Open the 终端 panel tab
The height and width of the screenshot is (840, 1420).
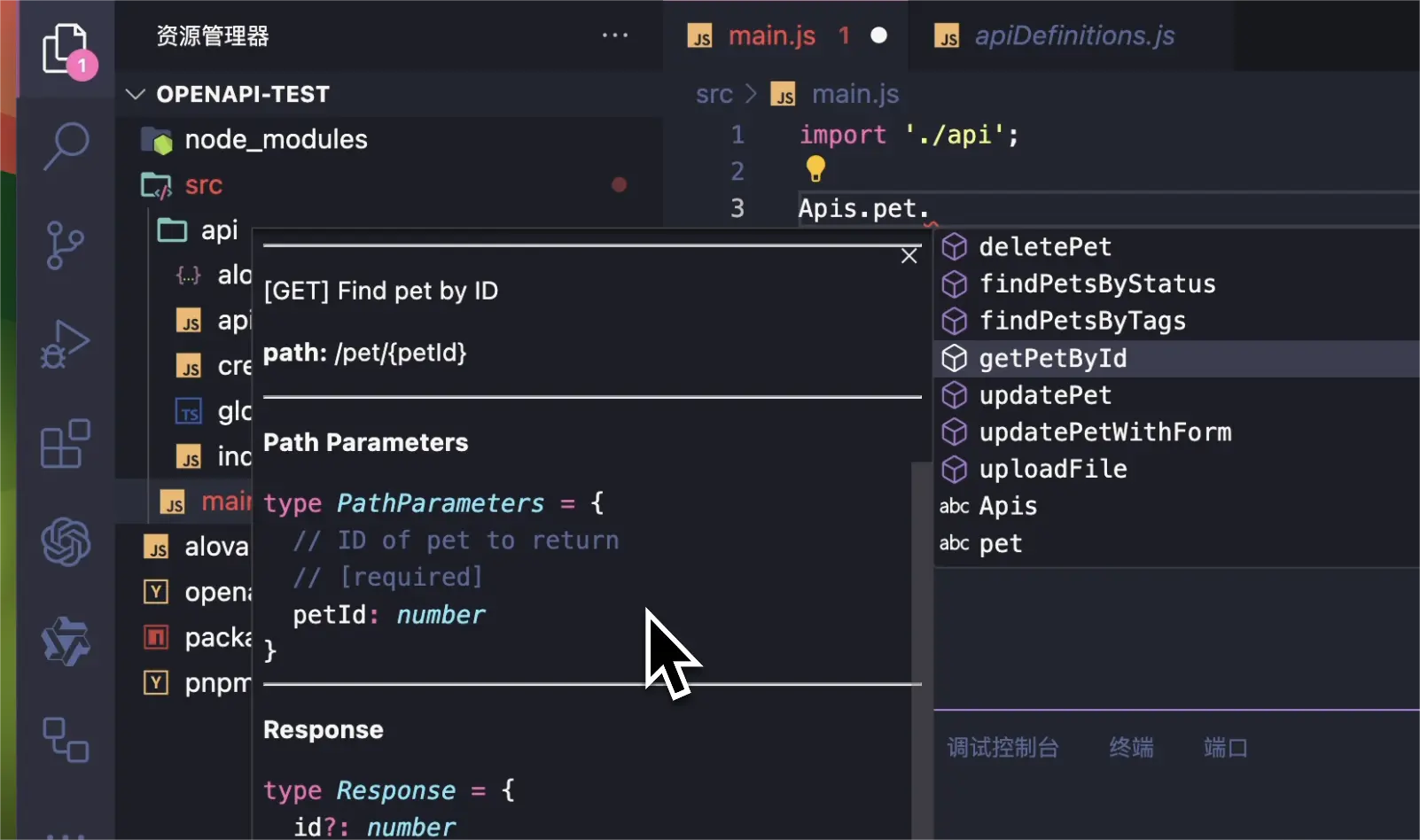1132,748
